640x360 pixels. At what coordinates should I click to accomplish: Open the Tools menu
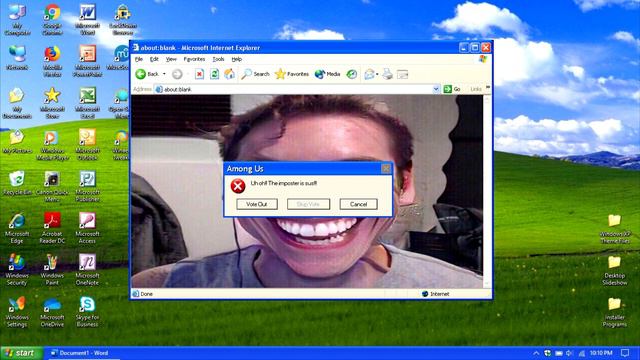coord(218,59)
